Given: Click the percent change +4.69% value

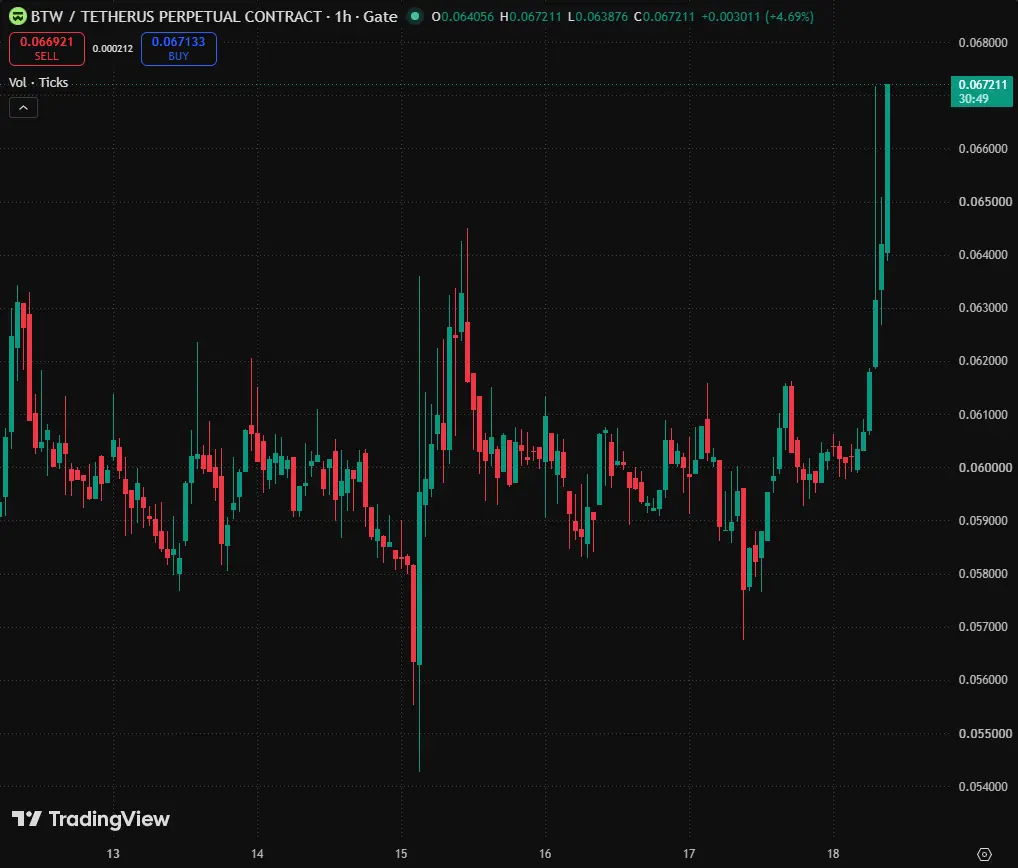Looking at the screenshot, I should pyautogui.click(x=789, y=17).
